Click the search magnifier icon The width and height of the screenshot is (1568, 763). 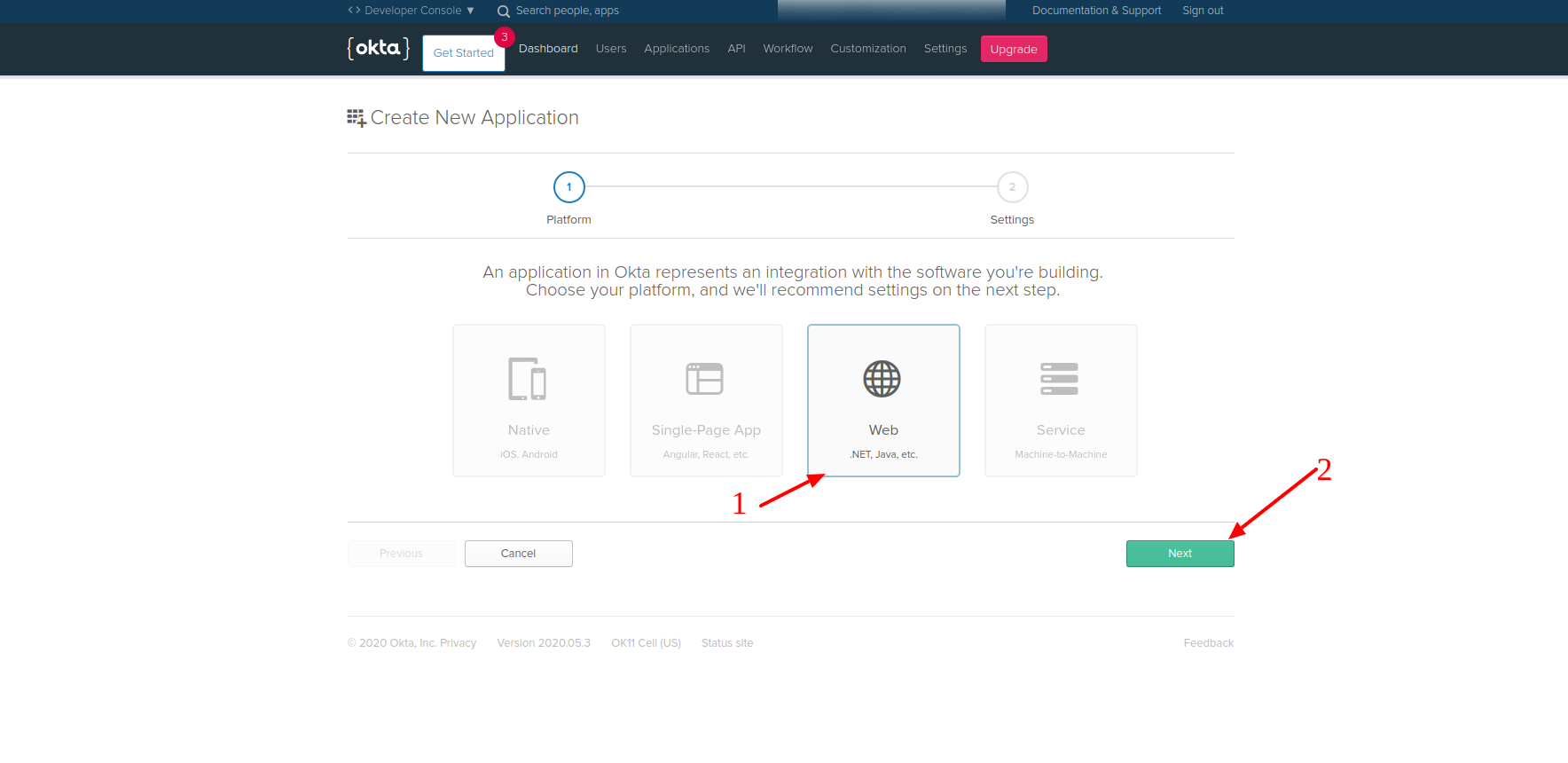tap(504, 12)
